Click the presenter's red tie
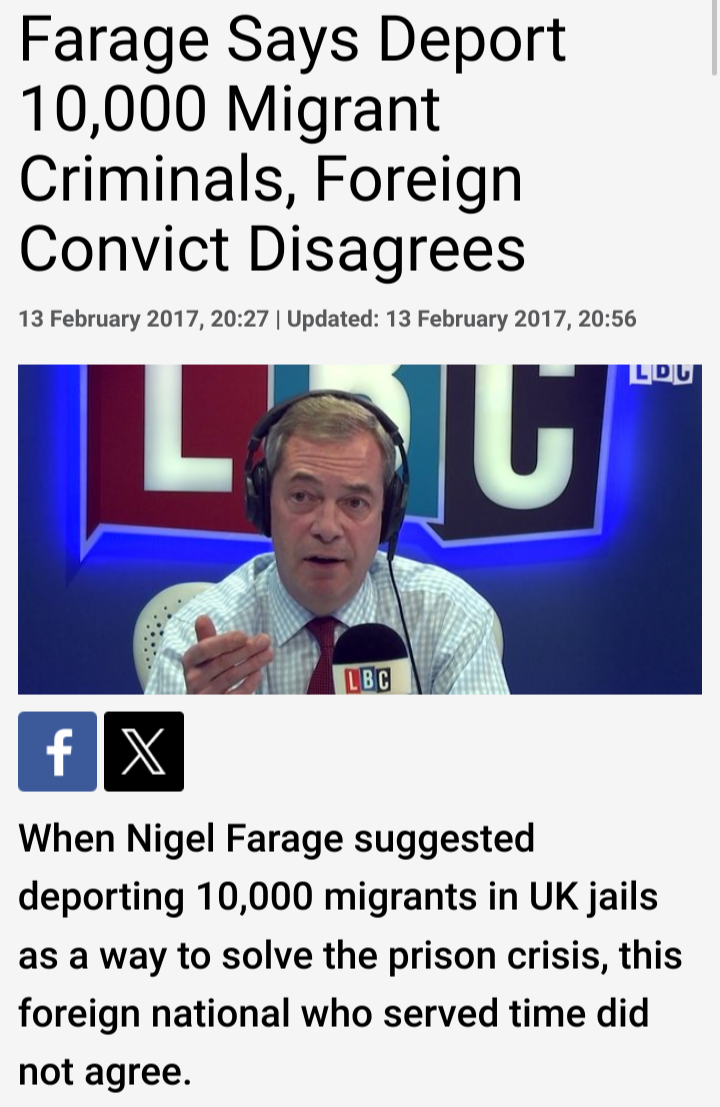720x1107 pixels. click(x=322, y=654)
